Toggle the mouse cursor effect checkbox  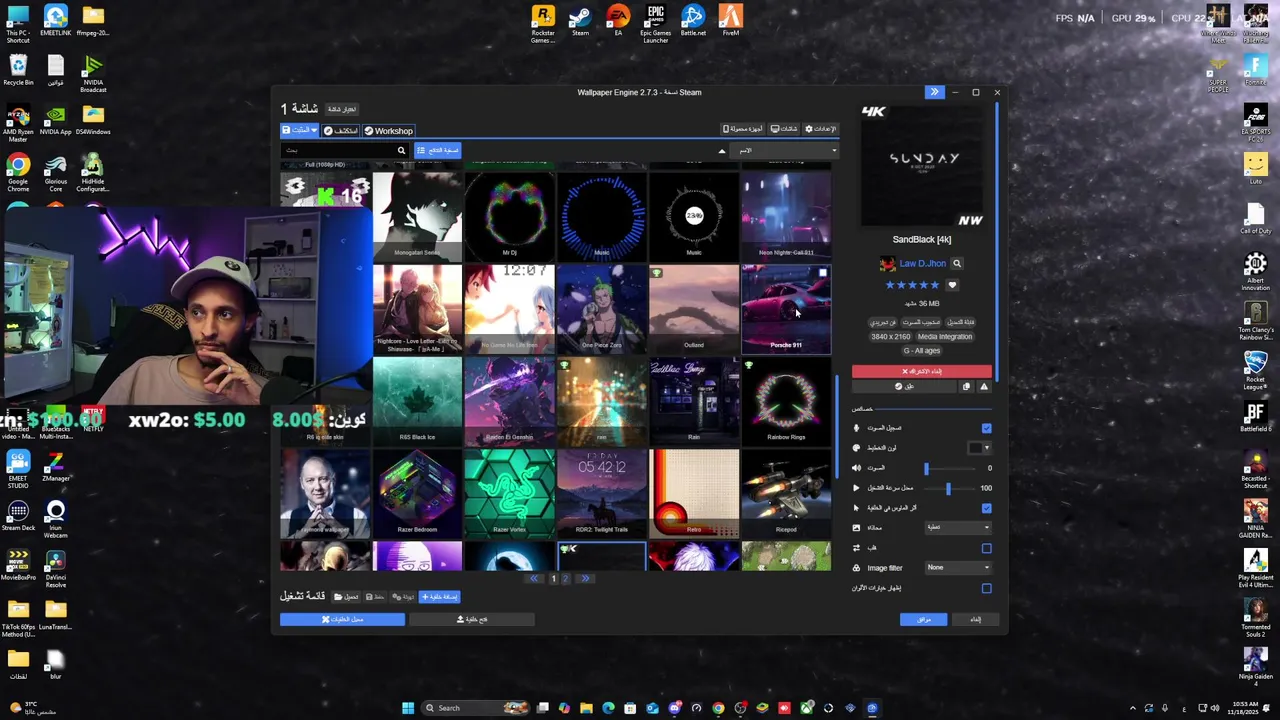pos(986,508)
